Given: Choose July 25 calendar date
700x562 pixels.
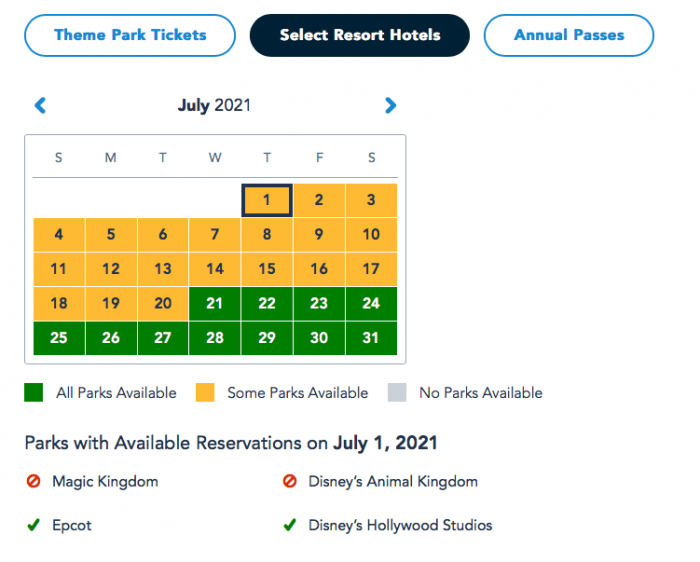Looking at the screenshot, I should tap(59, 338).
